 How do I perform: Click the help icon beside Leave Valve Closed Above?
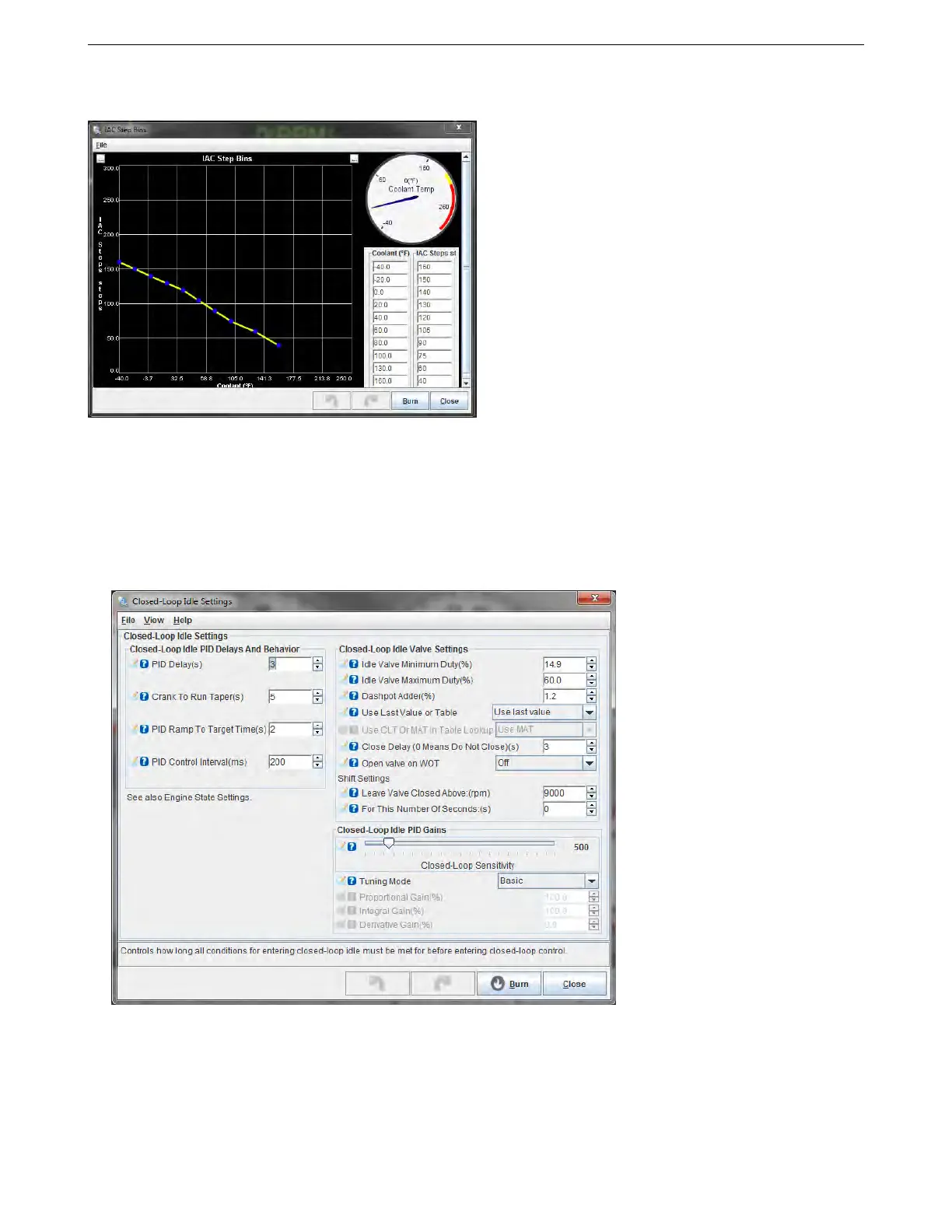[354, 793]
